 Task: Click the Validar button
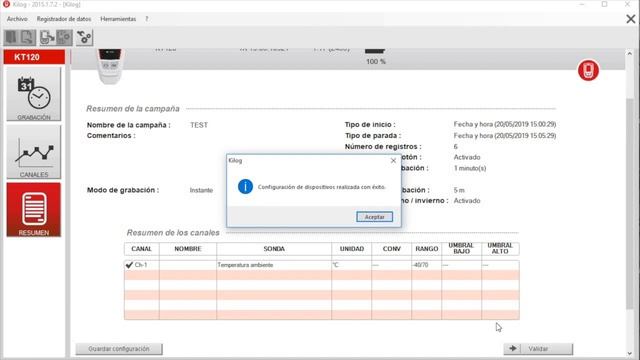point(538,349)
